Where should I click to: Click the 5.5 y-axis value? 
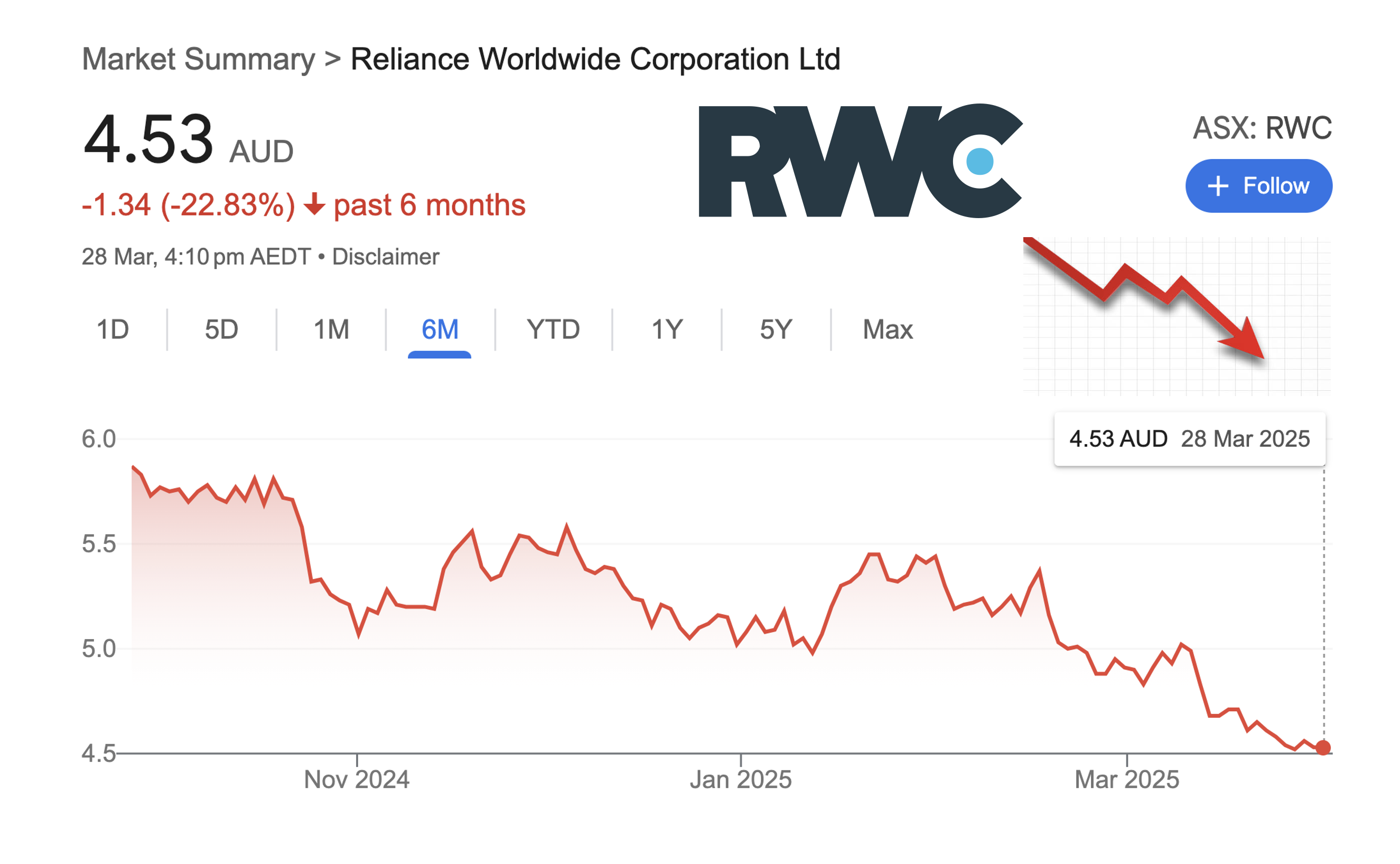point(98,543)
